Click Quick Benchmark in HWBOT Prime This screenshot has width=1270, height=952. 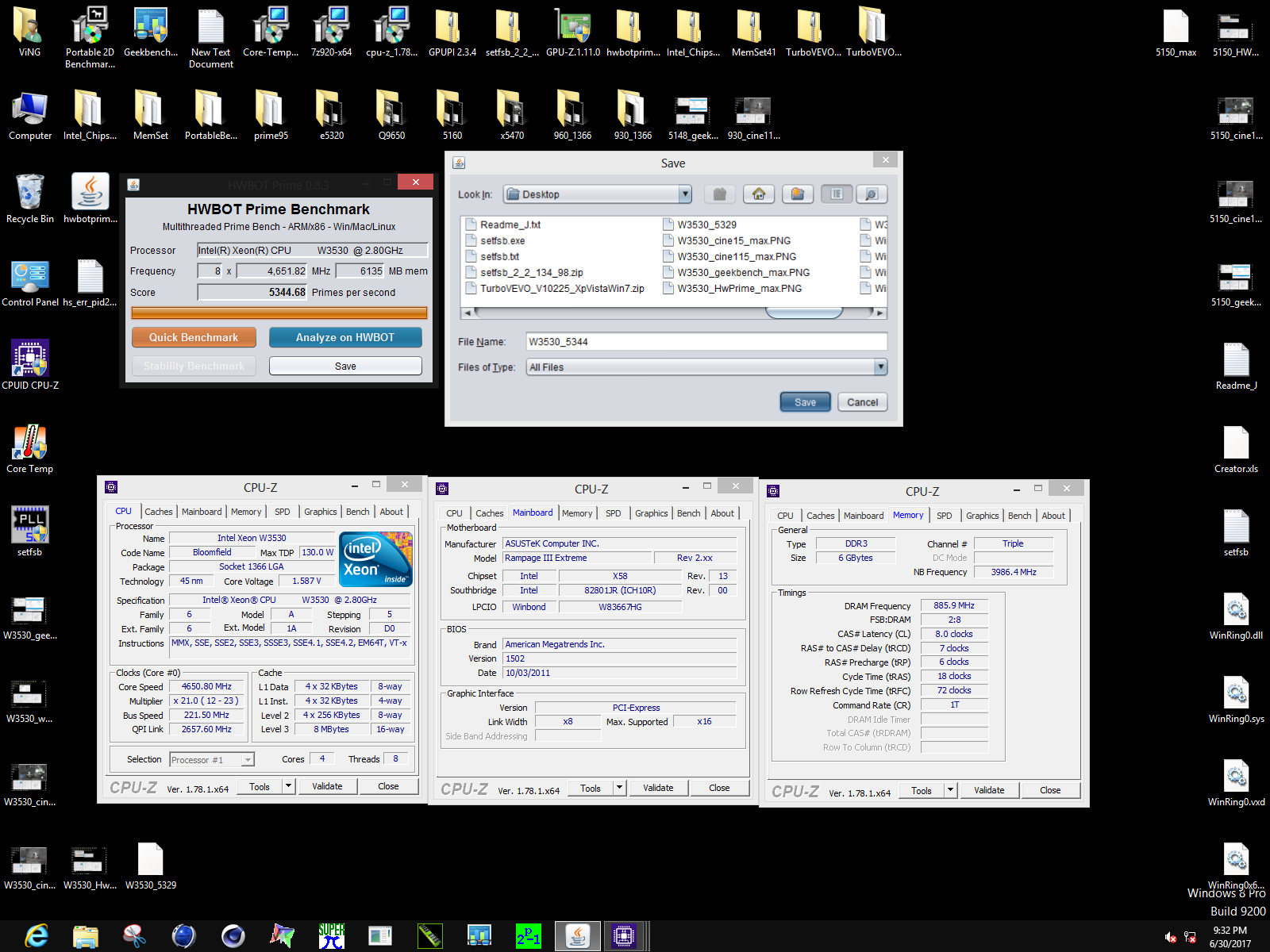[194, 337]
